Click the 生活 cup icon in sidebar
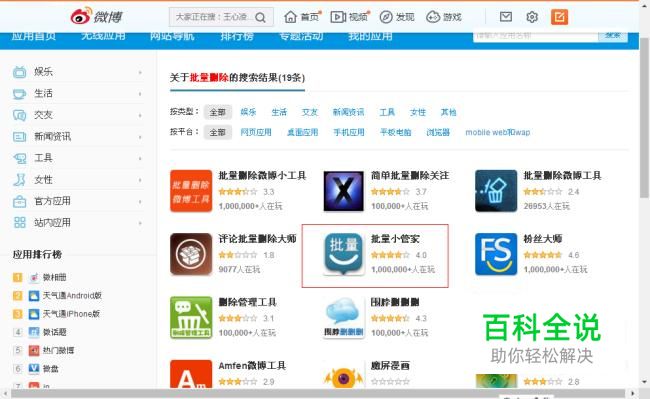650x399 pixels. click(x=19, y=94)
